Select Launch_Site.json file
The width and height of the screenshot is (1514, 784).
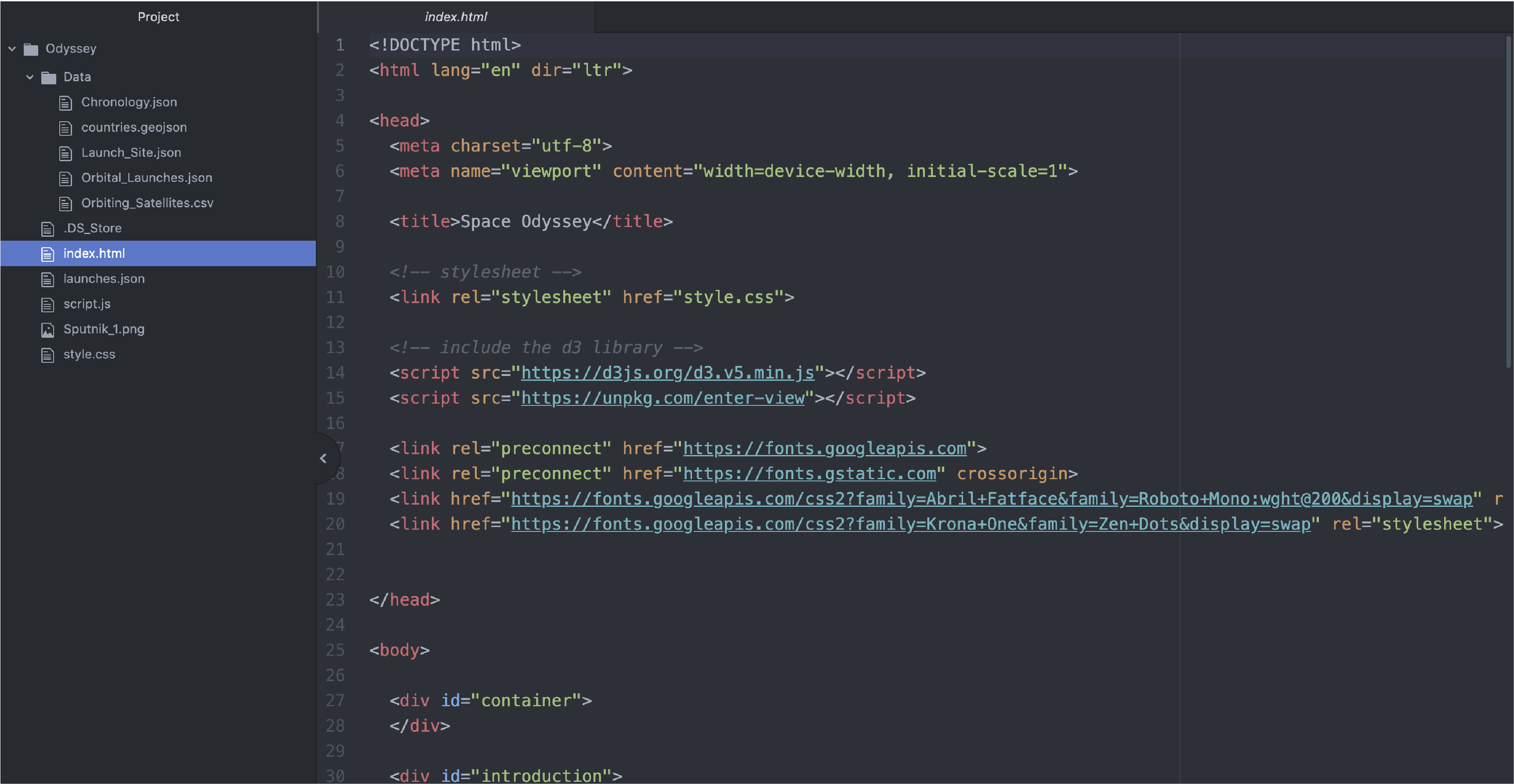(x=131, y=153)
